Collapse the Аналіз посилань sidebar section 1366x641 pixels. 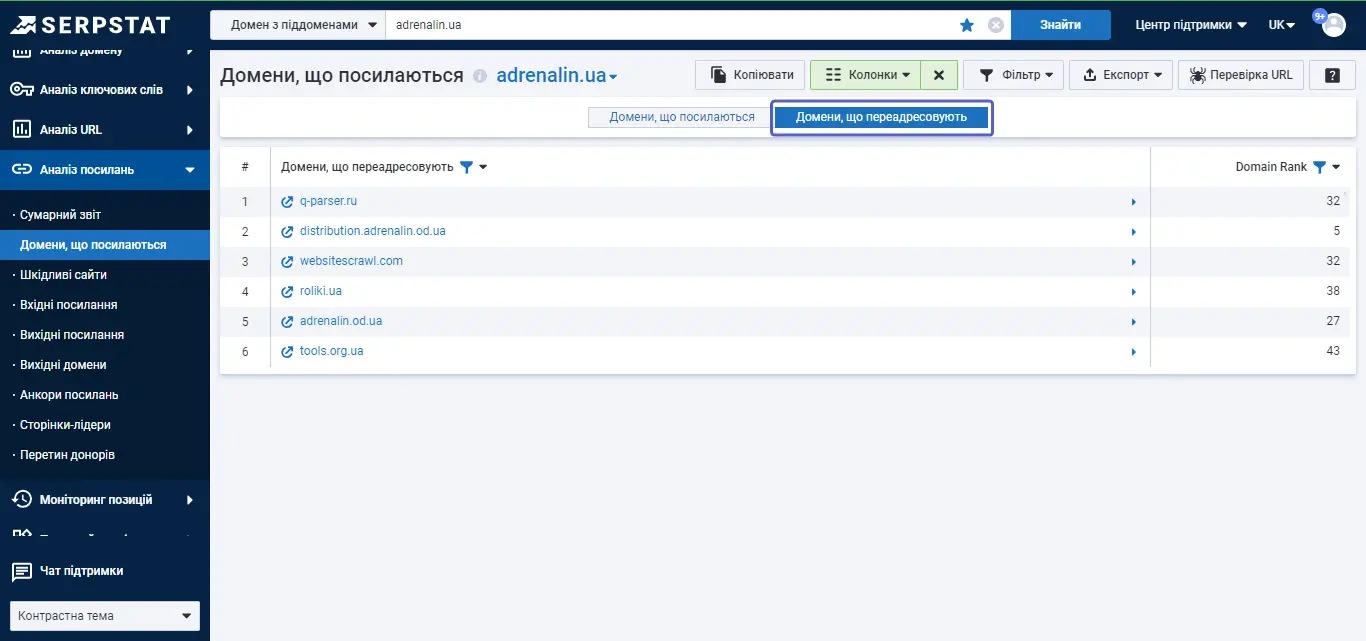190,170
